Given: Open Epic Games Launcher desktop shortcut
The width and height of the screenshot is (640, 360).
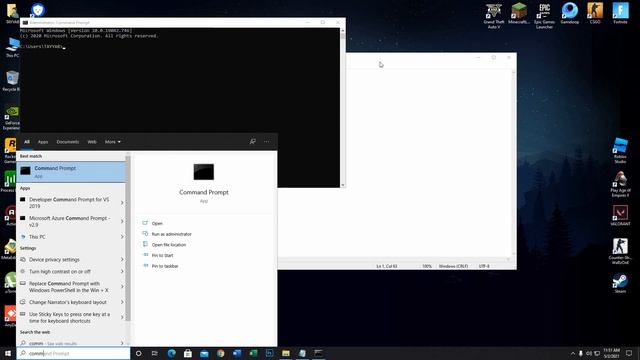Looking at the screenshot, I should point(544,16).
